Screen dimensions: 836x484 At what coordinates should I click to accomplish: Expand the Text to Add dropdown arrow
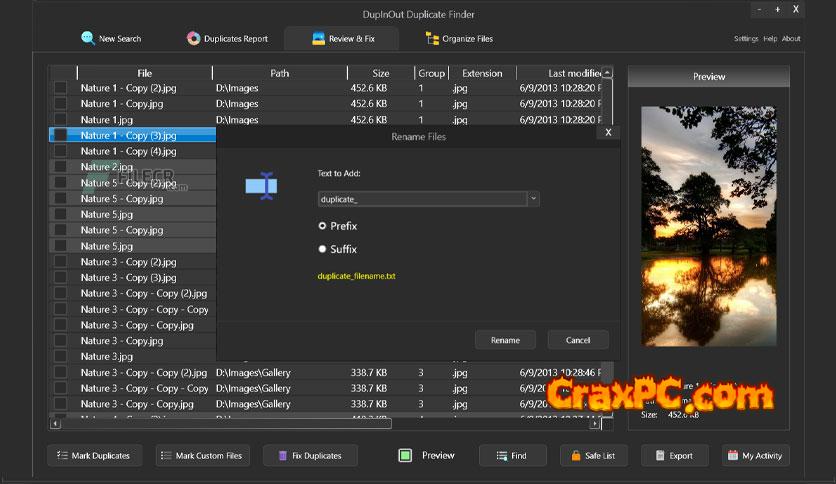(x=533, y=199)
